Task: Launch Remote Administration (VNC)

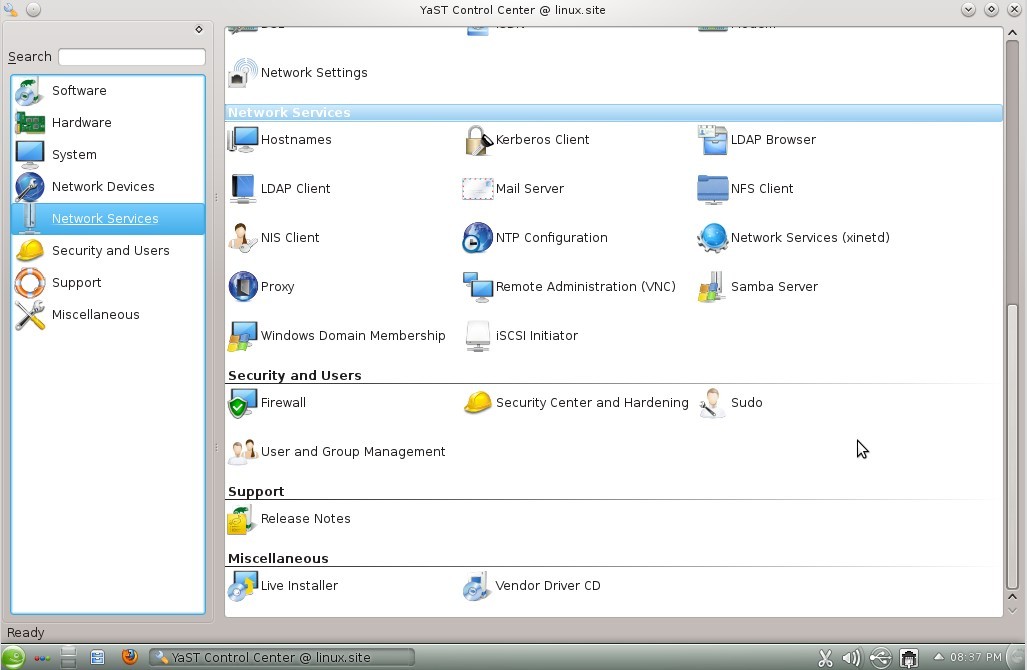Action: (569, 287)
